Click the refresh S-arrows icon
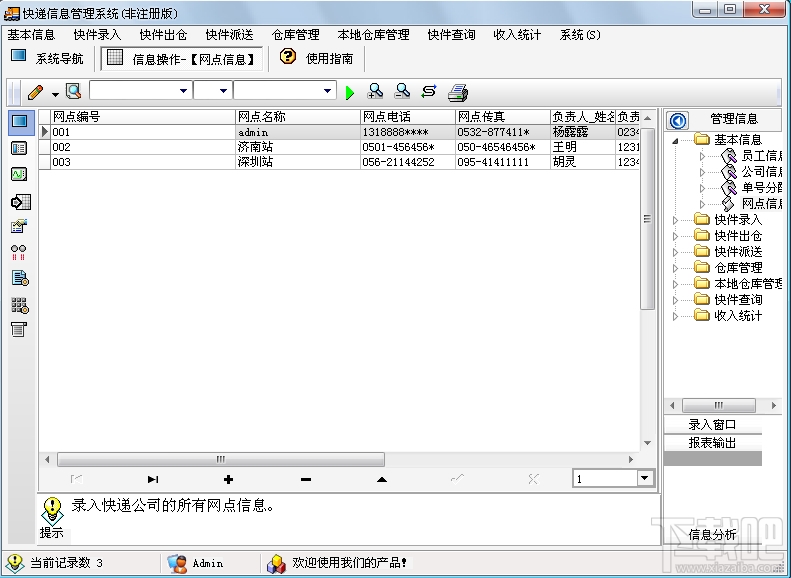This screenshot has width=791, height=578. point(429,91)
